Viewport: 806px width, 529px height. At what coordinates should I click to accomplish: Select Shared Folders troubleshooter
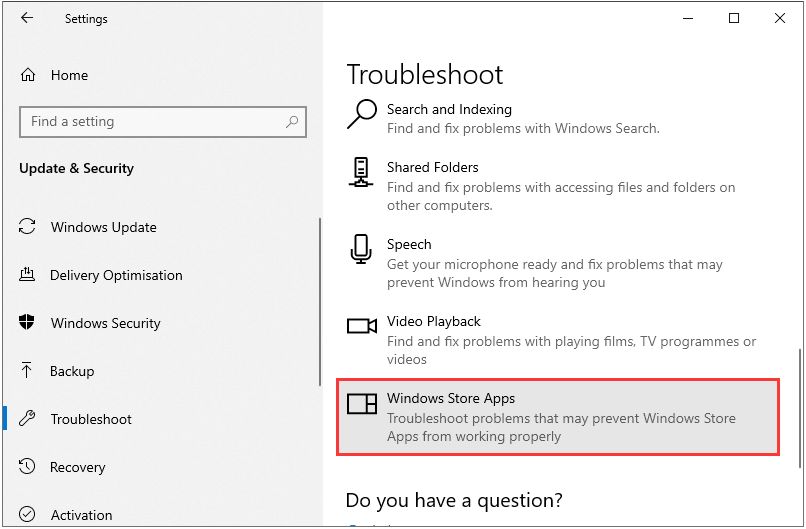click(x=558, y=186)
